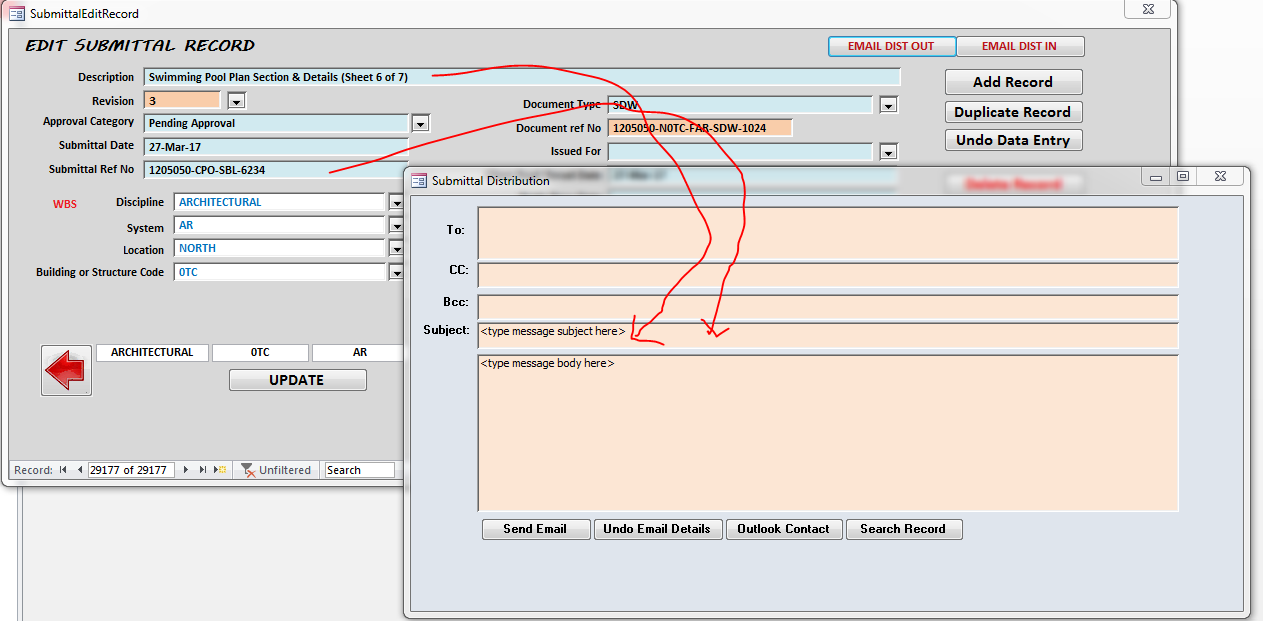Click the Location field showing NORTH

(x=280, y=249)
